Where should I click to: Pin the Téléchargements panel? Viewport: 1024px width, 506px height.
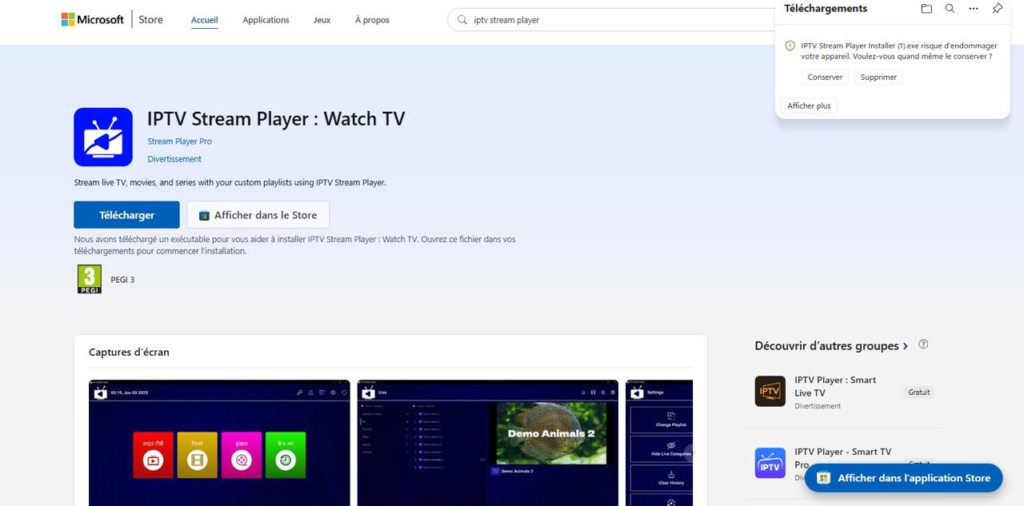(997, 8)
